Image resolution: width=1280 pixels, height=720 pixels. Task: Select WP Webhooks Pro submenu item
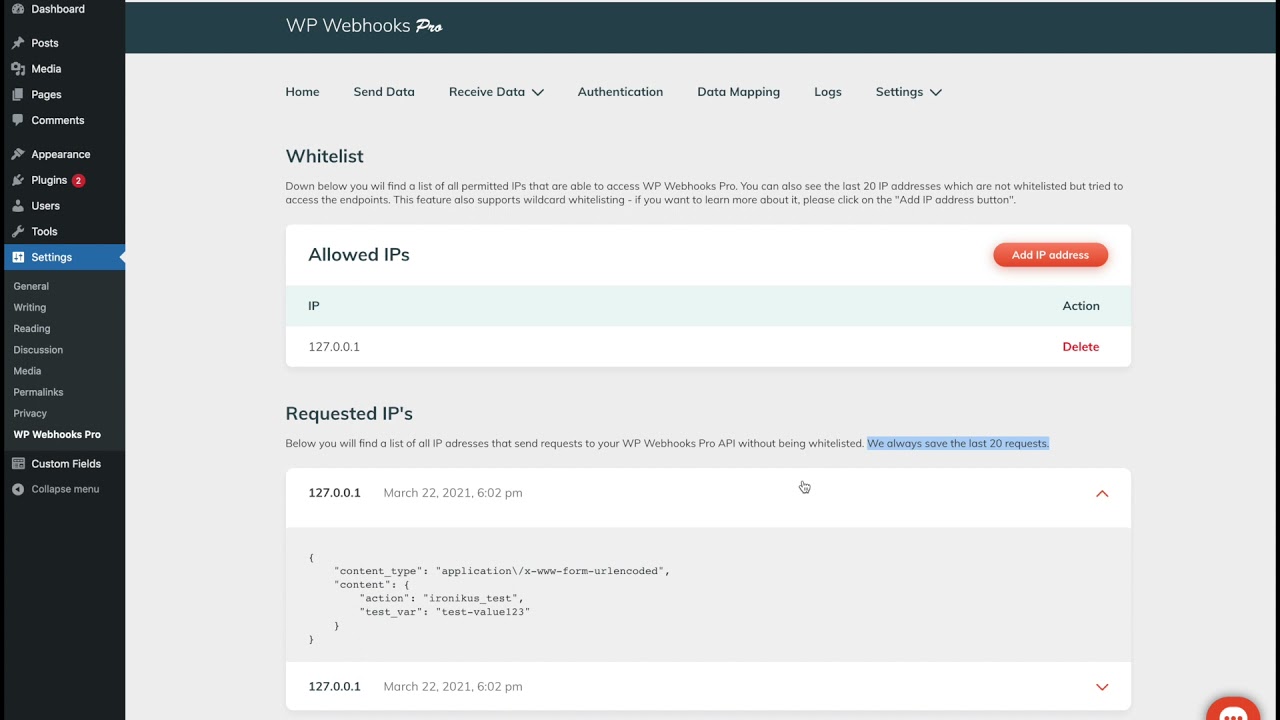click(x=57, y=435)
